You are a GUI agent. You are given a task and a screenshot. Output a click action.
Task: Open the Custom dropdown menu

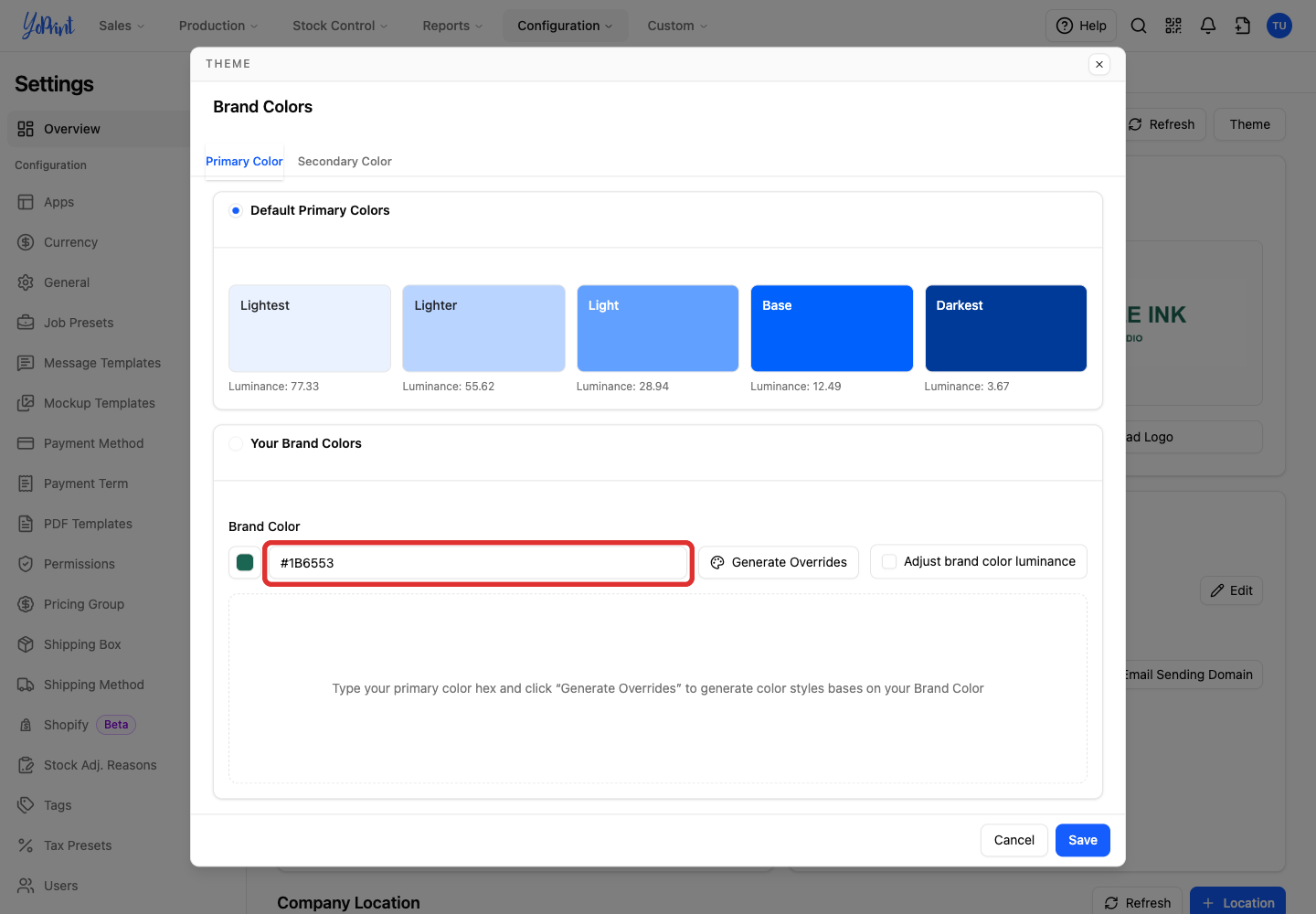(677, 26)
